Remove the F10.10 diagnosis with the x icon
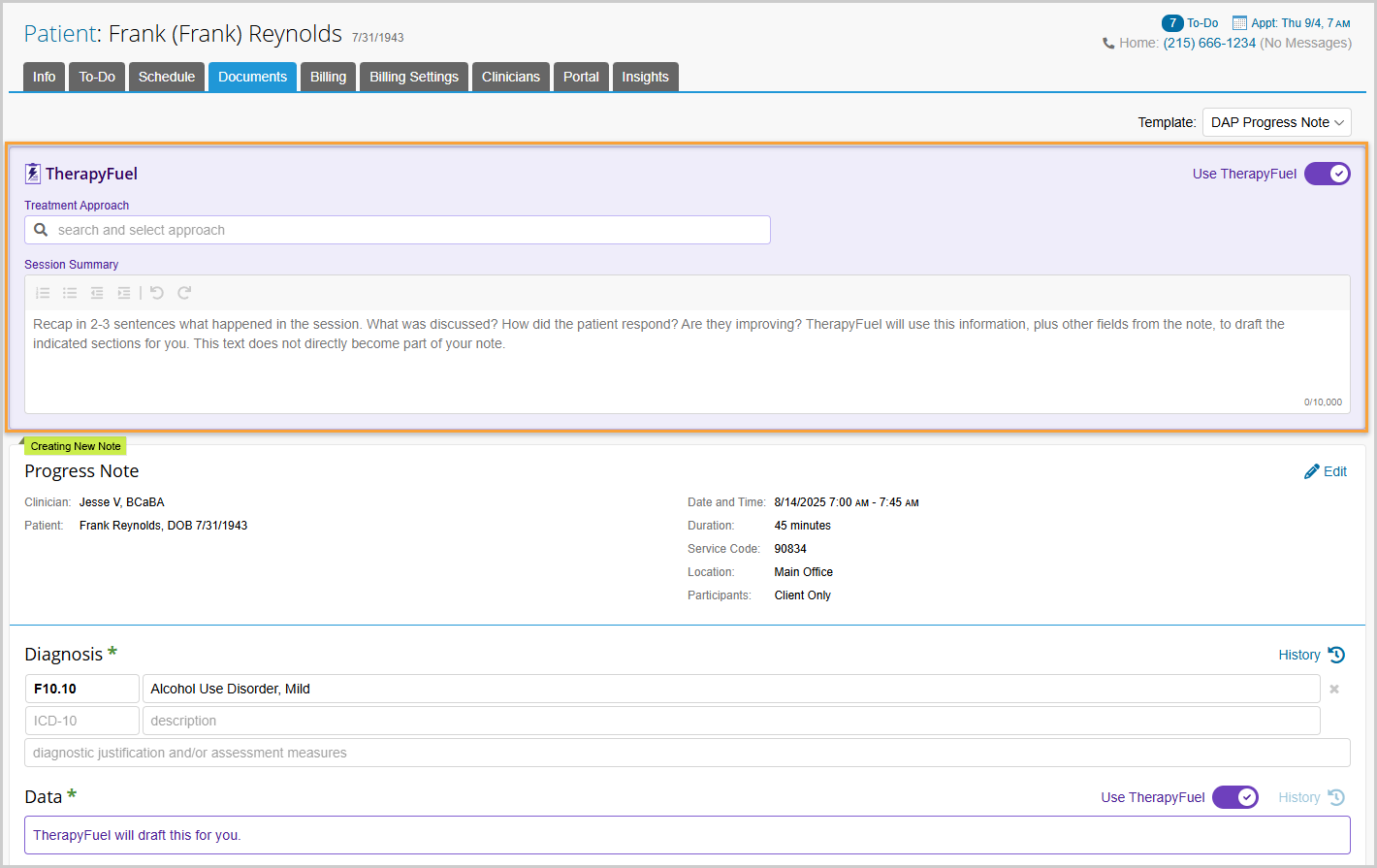1377x868 pixels. coord(1334,689)
